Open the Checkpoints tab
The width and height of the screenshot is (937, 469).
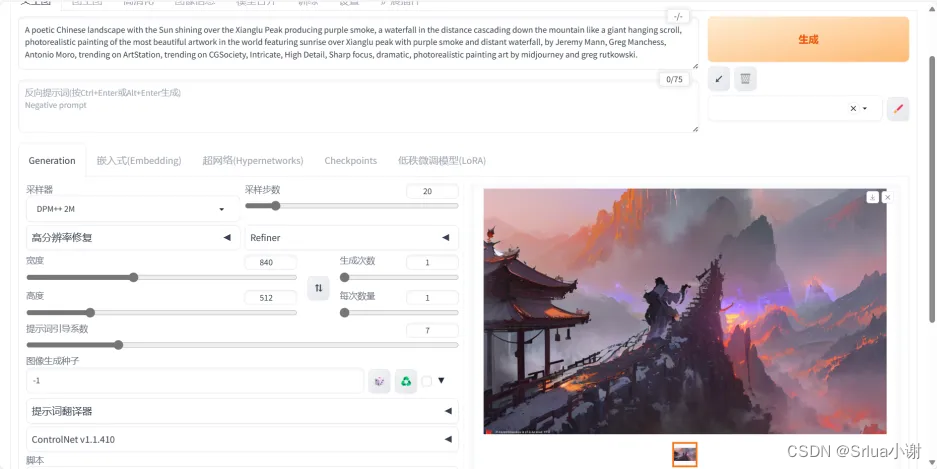click(351, 161)
